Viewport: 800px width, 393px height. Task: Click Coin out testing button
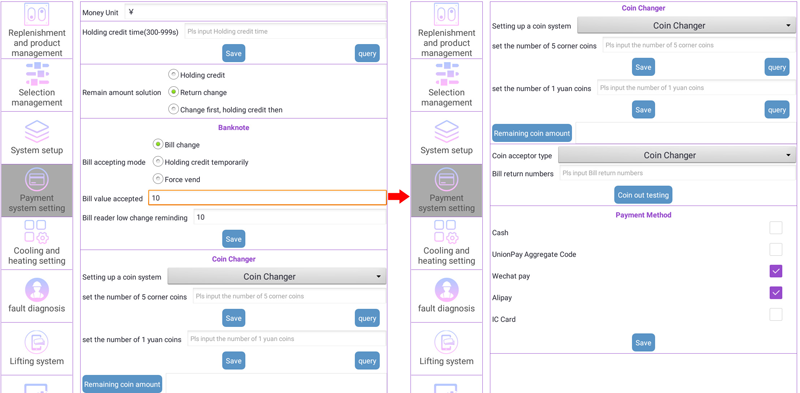point(643,194)
